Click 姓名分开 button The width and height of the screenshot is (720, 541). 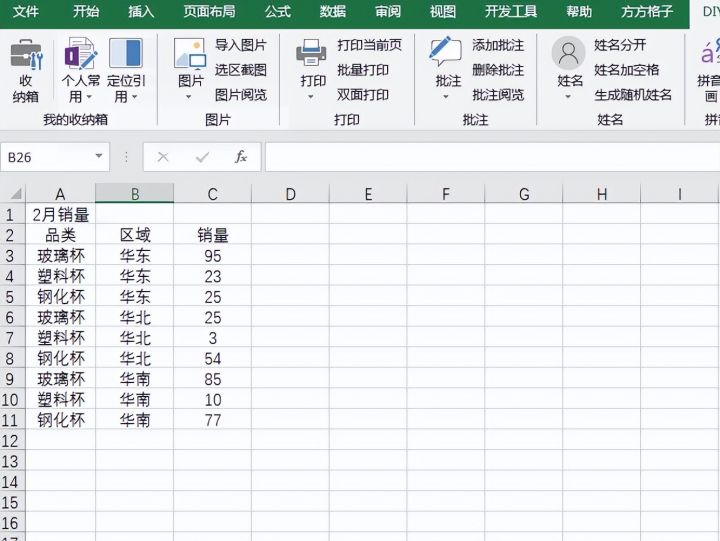(x=620, y=45)
